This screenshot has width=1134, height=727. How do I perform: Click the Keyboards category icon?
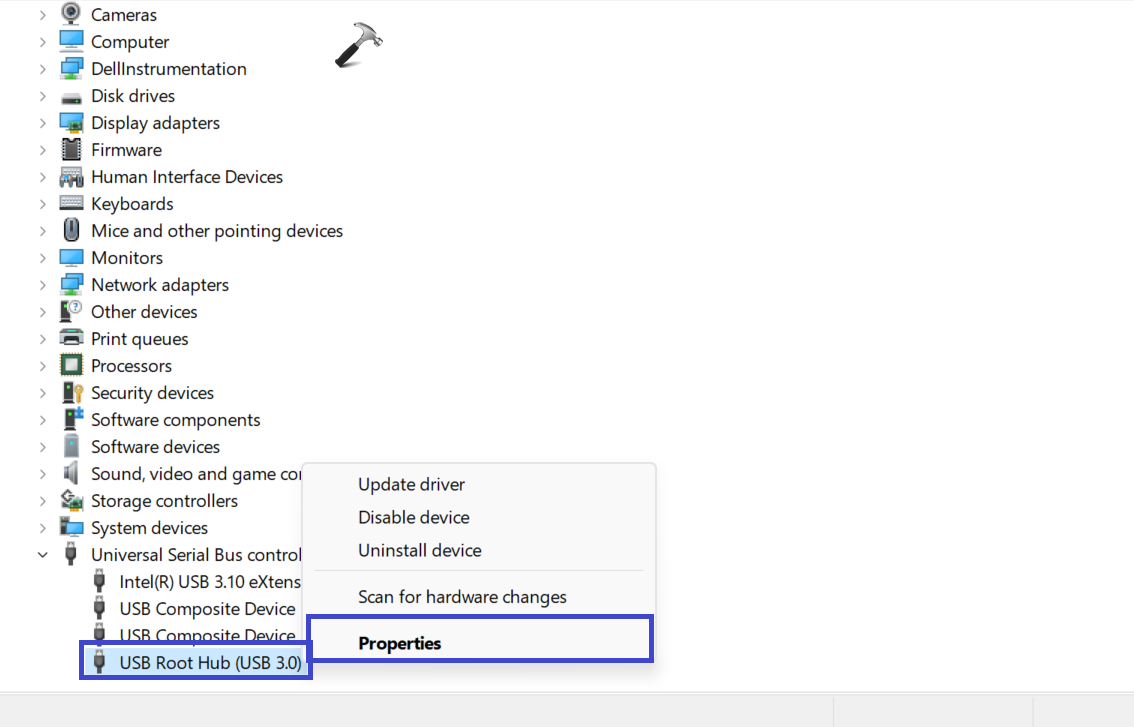71,204
